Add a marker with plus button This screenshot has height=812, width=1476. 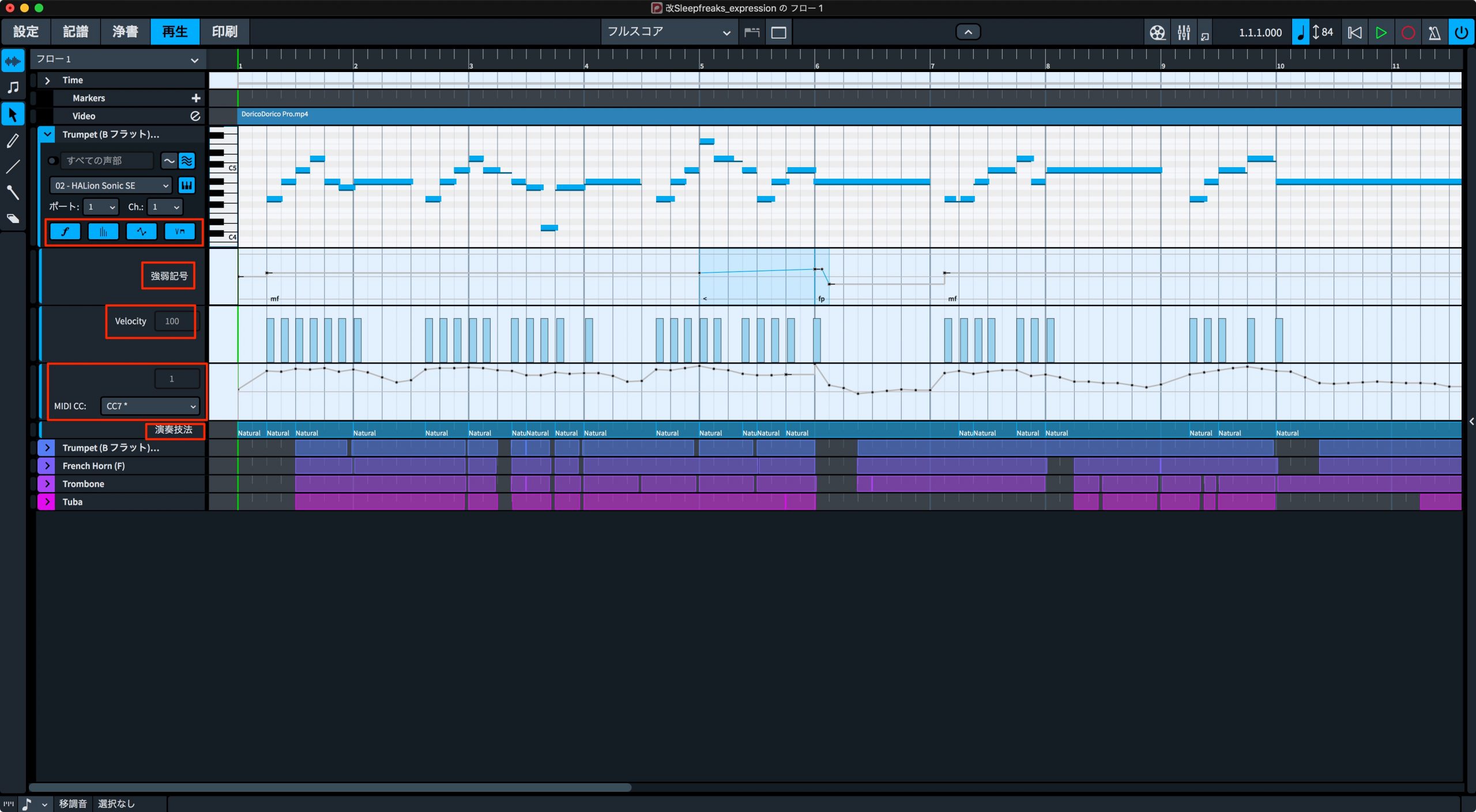click(196, 98)
